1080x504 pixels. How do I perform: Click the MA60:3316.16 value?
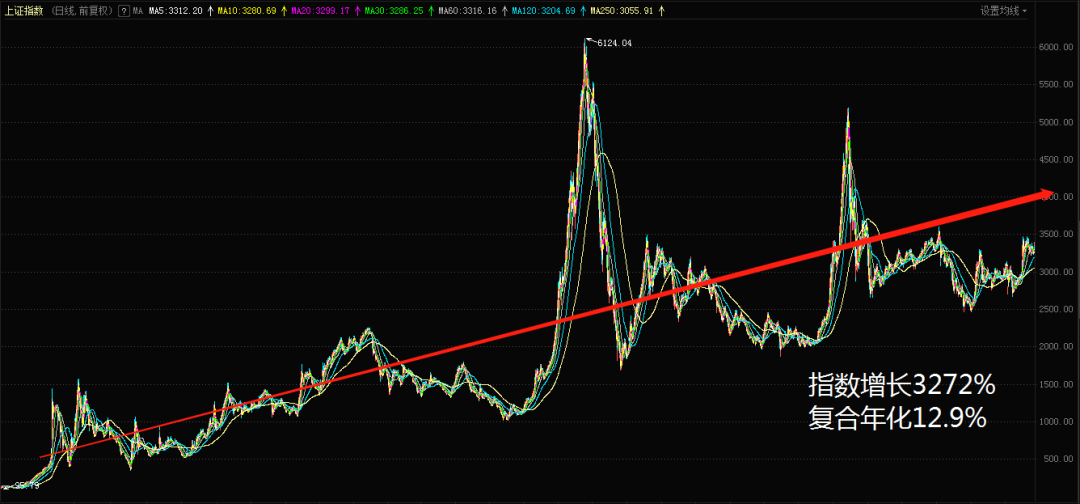coord(468,11)
